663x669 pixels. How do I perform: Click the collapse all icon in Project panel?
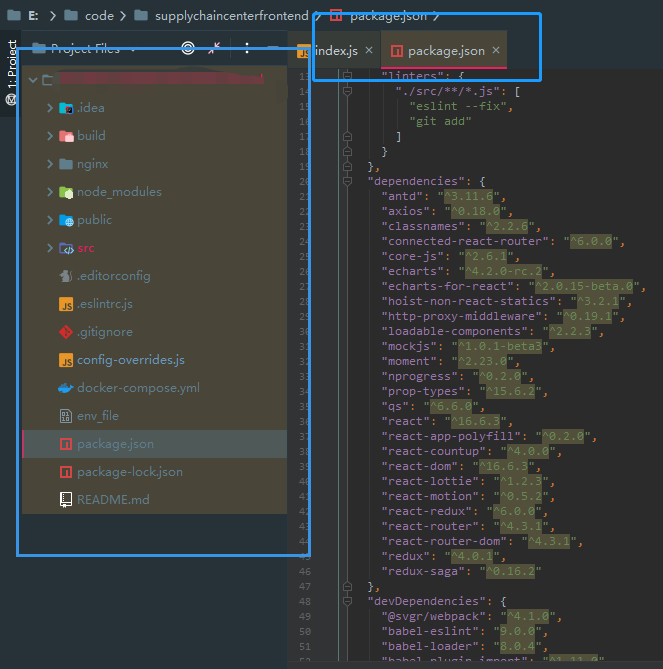pyautogui.click(x=214, y=48)
